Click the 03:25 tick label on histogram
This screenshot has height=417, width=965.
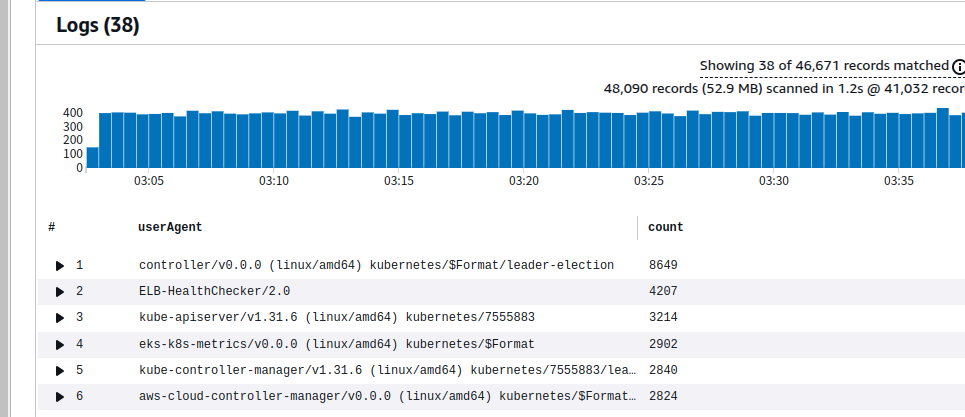point(649,181)
